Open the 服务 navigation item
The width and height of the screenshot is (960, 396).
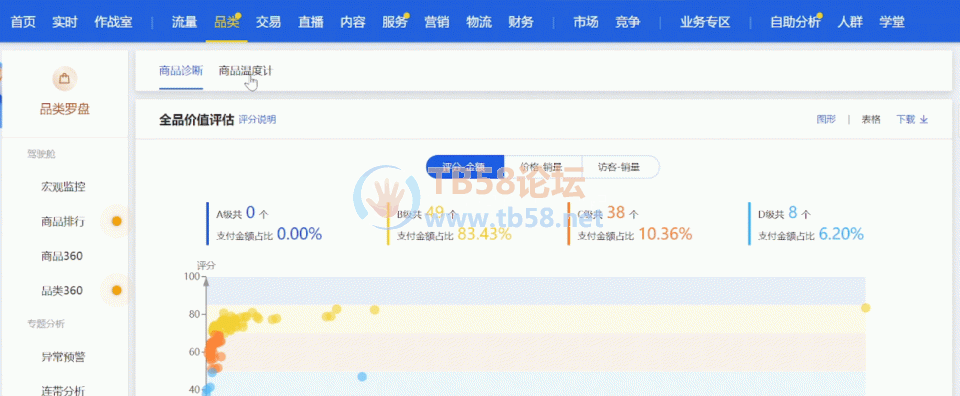coord(394,23)
